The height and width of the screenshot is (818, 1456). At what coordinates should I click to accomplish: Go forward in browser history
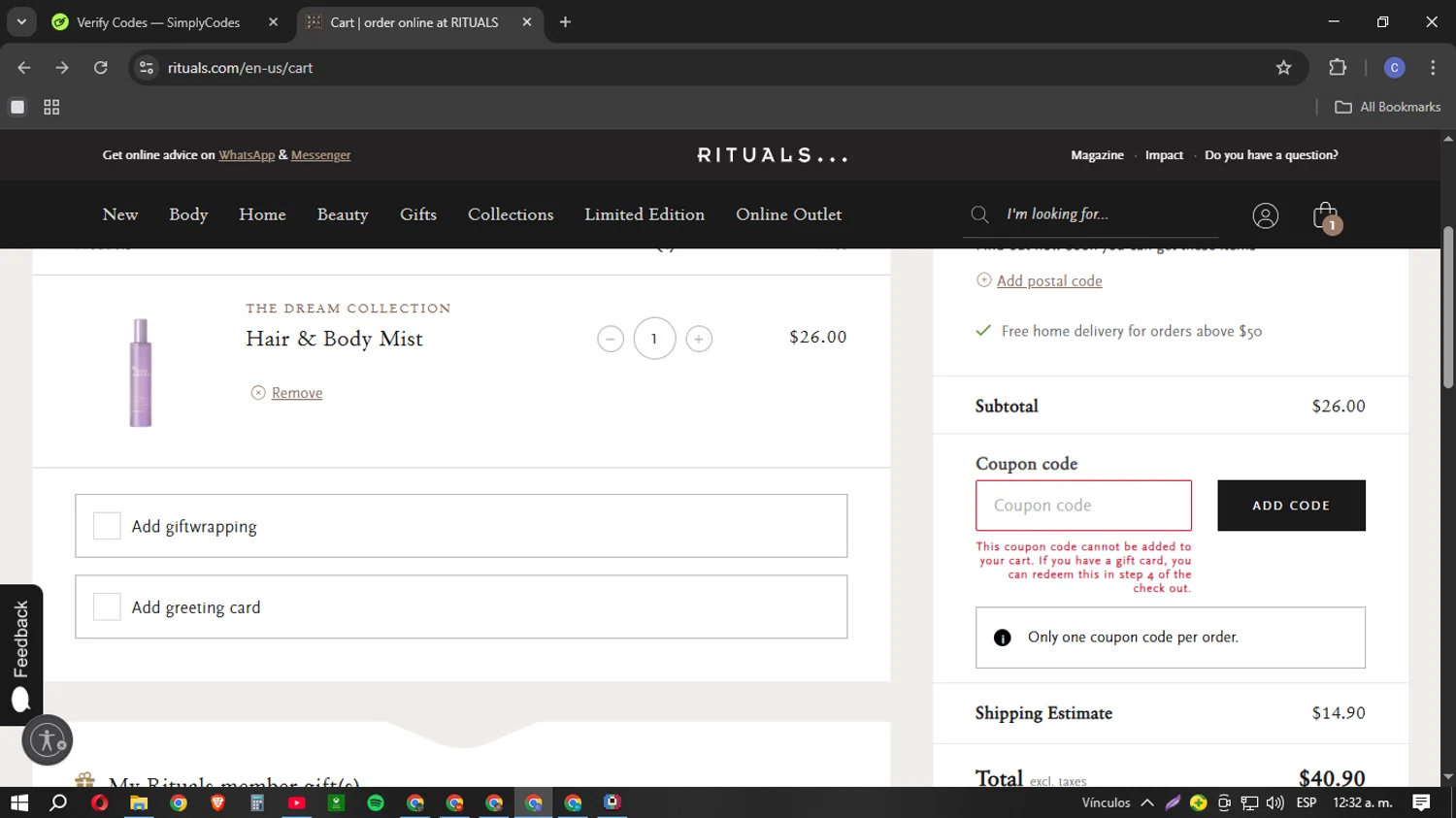(x=62, y=68)
